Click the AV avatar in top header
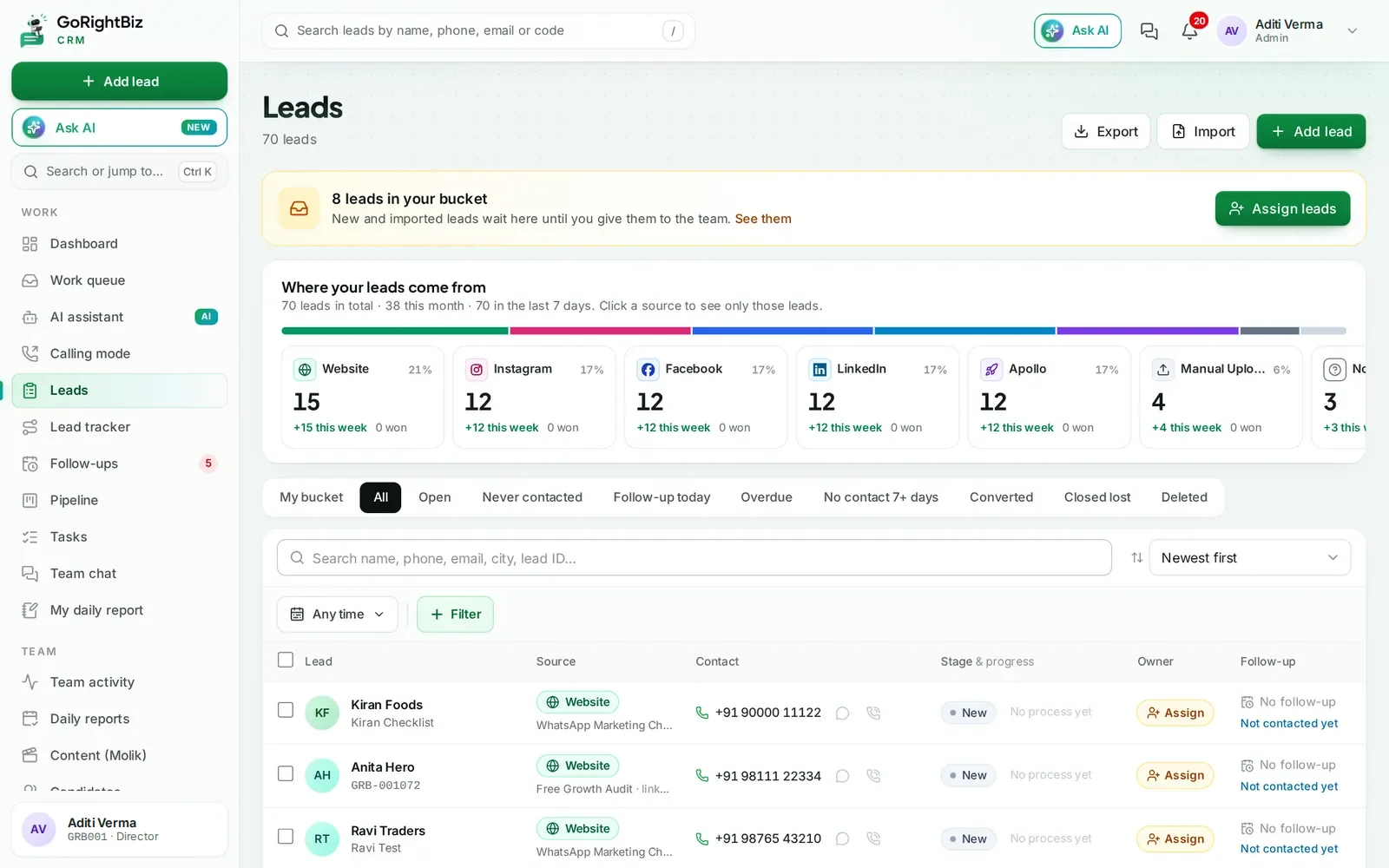This screenshot has height=868, width=1389. coord(1231,31)
